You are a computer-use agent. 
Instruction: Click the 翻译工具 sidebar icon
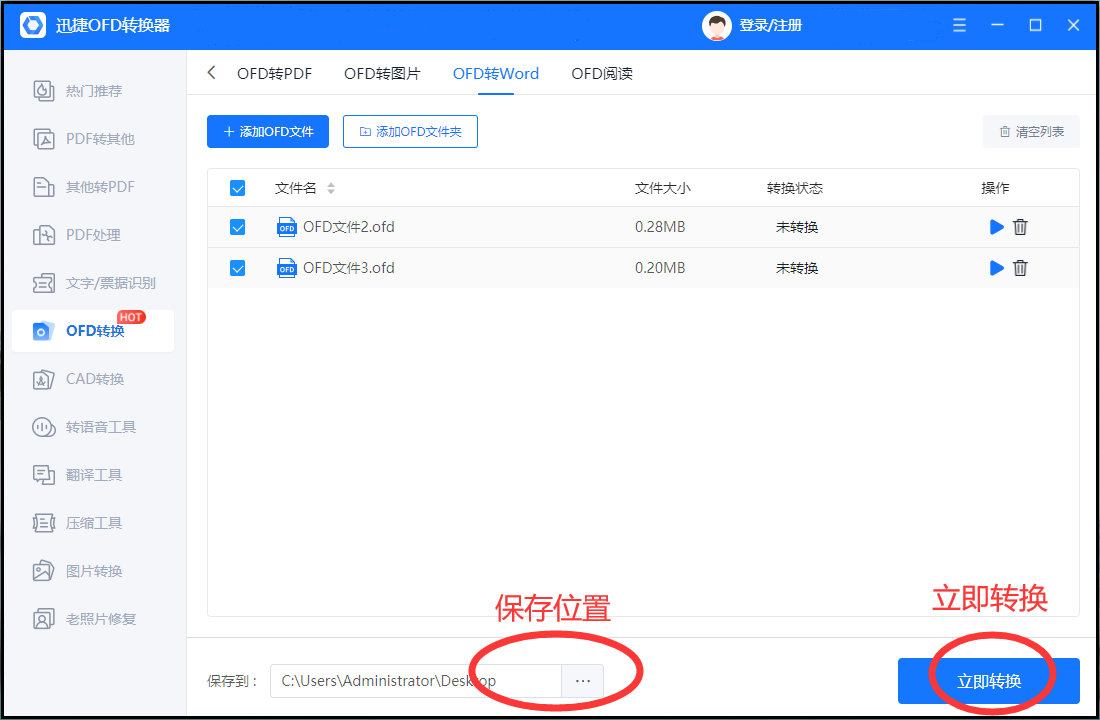43,475
